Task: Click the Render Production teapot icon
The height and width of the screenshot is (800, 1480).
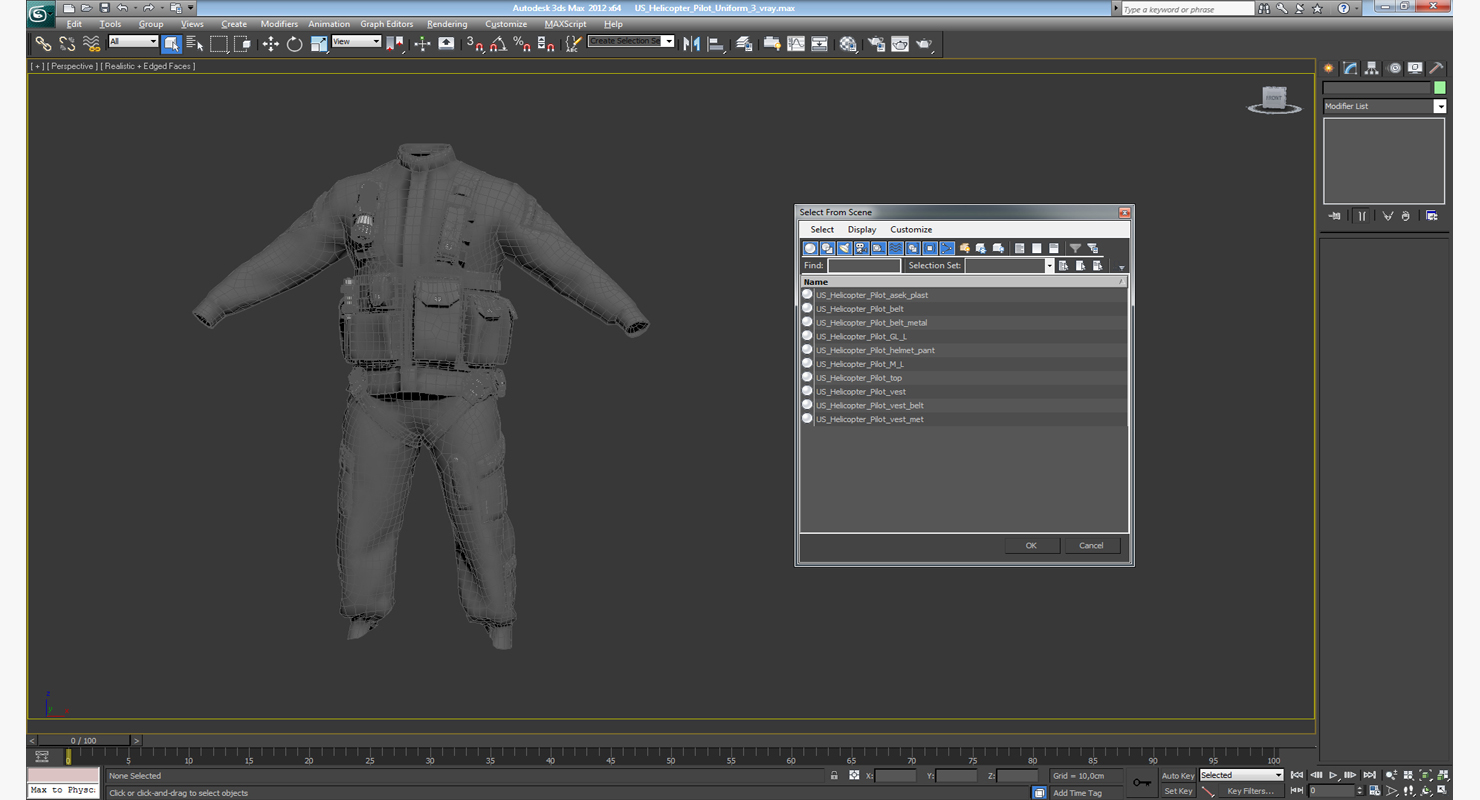Action: (924, 44)
